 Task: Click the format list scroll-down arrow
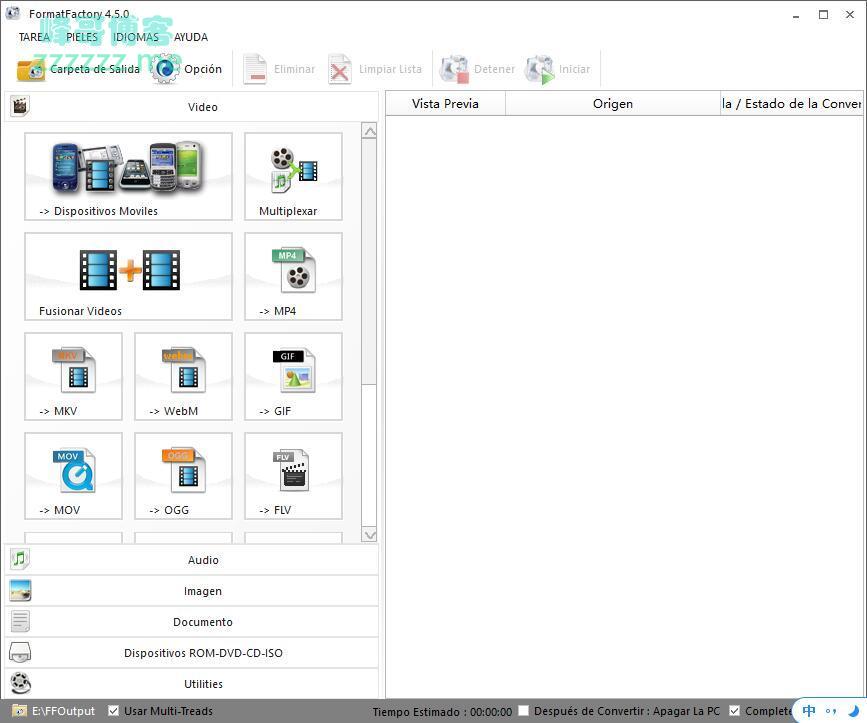click(x=369, y=535)
